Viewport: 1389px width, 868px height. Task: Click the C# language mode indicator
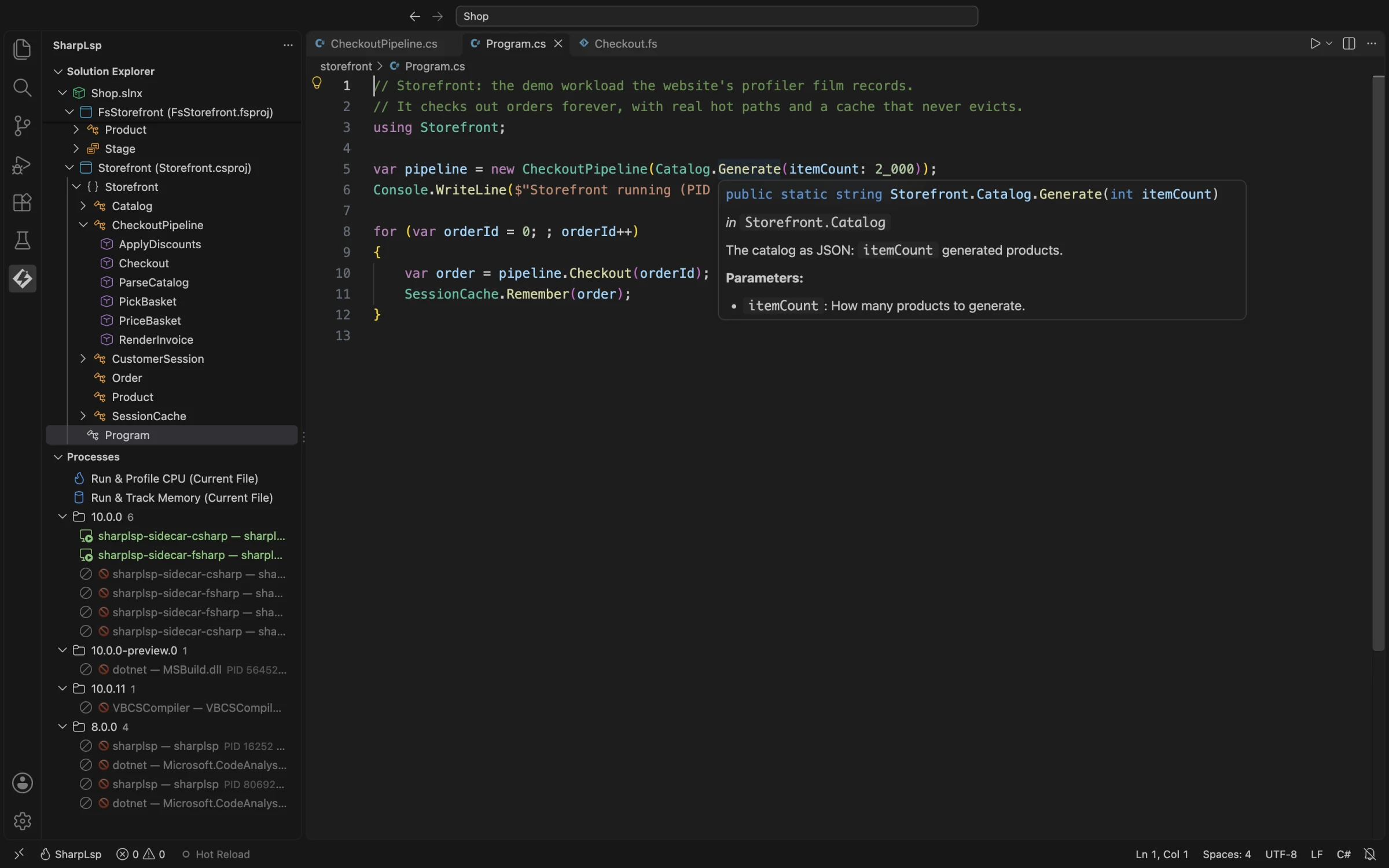(x=1343, y=854)
